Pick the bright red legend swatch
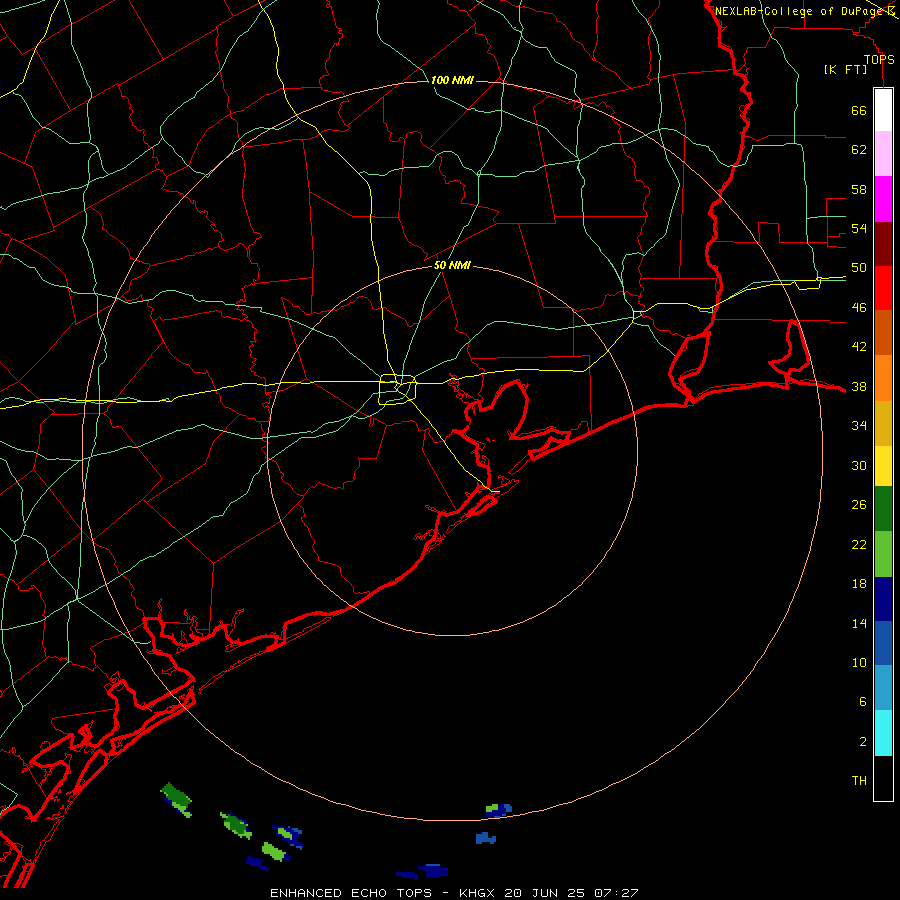The height and width of the screenshot is (900, 900). click(x=883, y=289)
